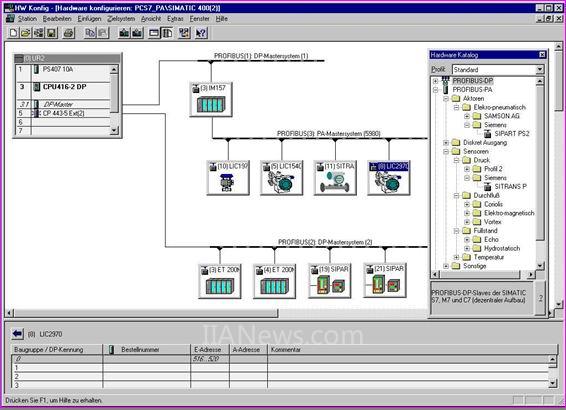
Task: Close the Hardware Katalog panel
Action: tap(542, 54)
